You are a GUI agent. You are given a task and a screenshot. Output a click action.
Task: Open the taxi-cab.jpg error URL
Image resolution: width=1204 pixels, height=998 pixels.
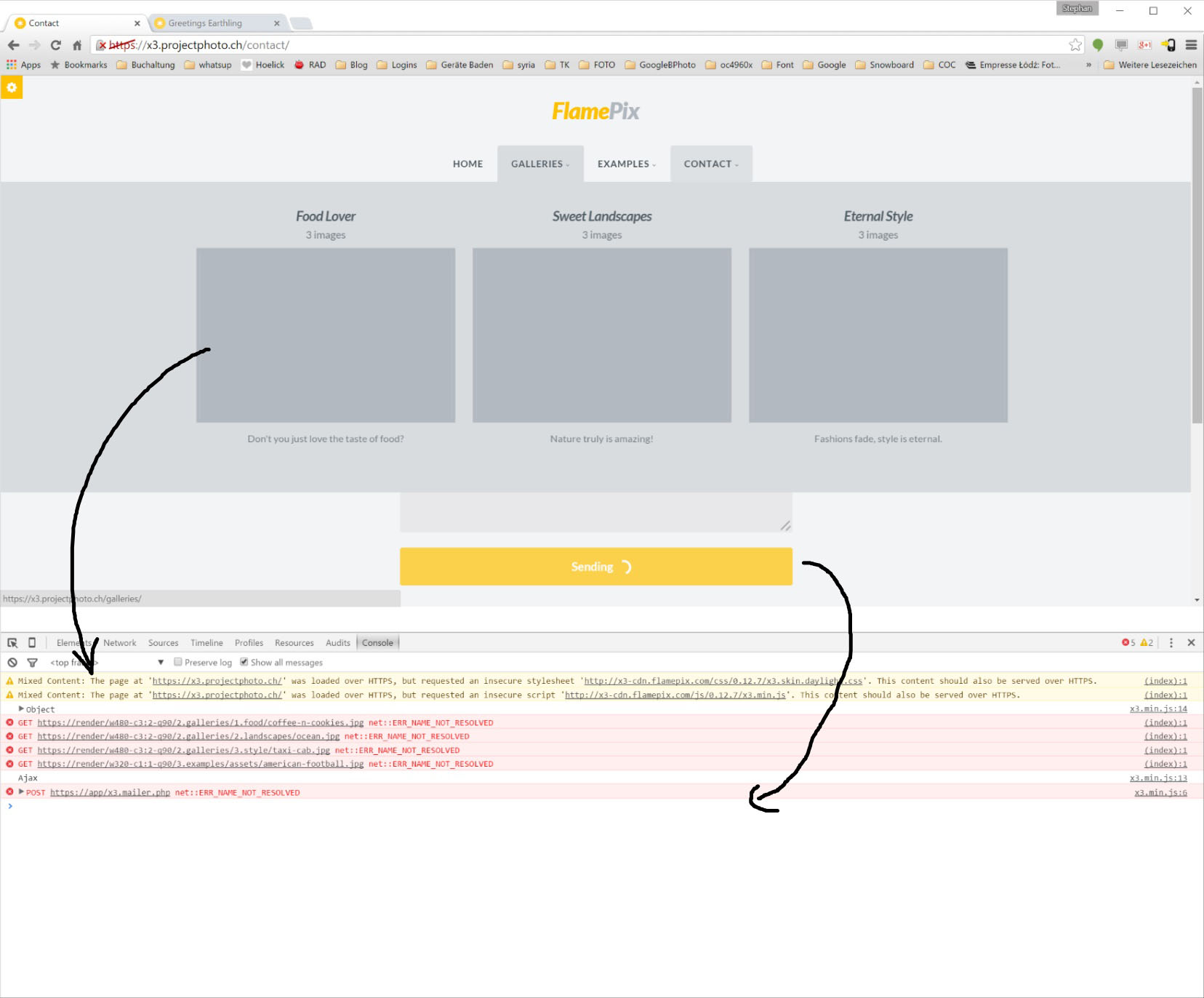tap(184, 751)
